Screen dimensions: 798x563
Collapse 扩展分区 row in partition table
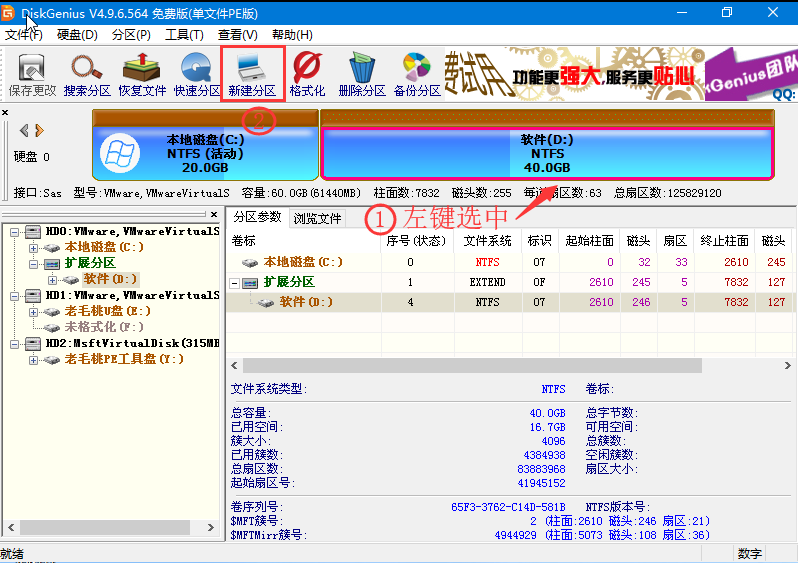pos(235,283)
